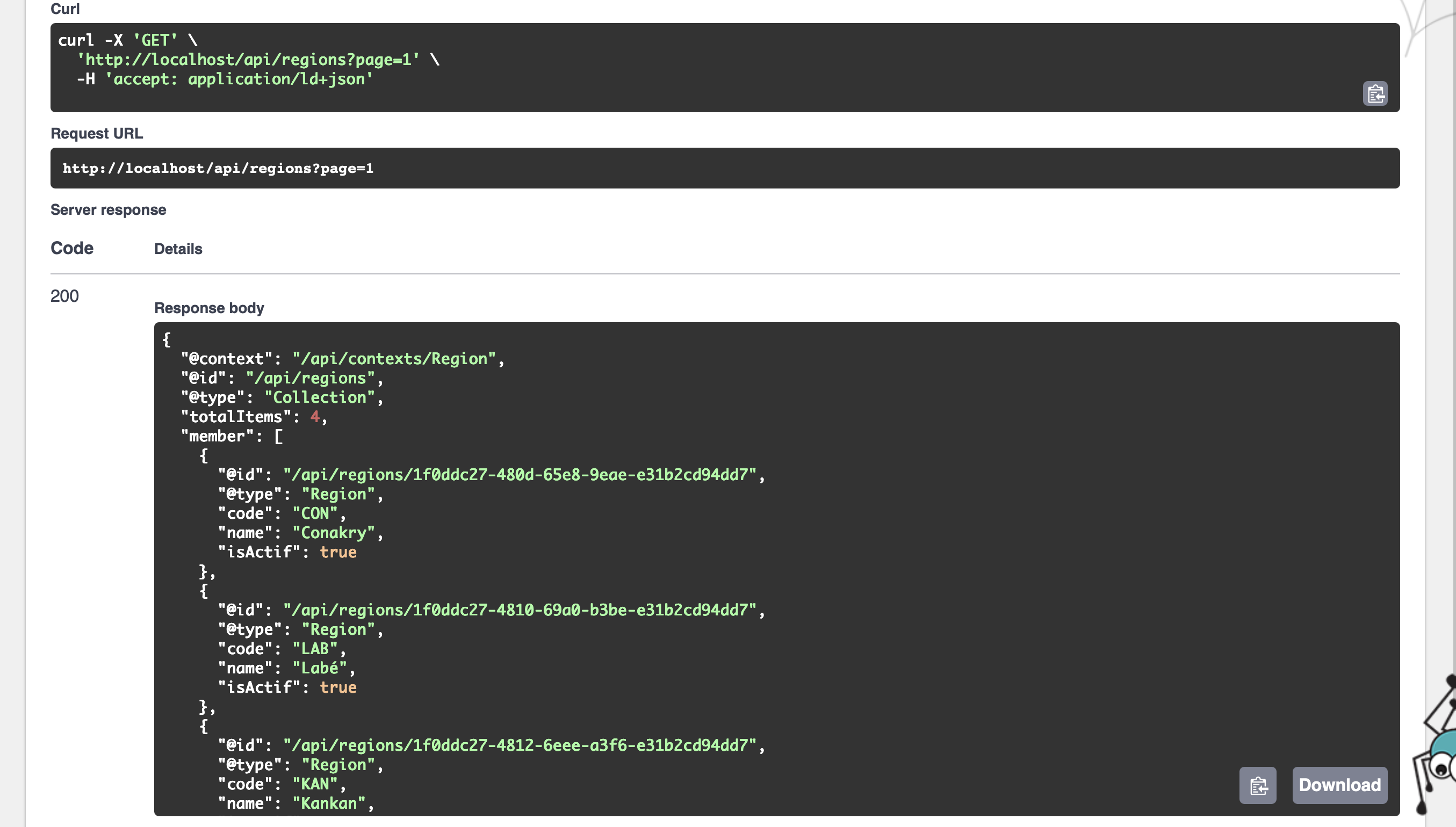
Task: Click the Server response heading
Action: (x=108, y=209)
